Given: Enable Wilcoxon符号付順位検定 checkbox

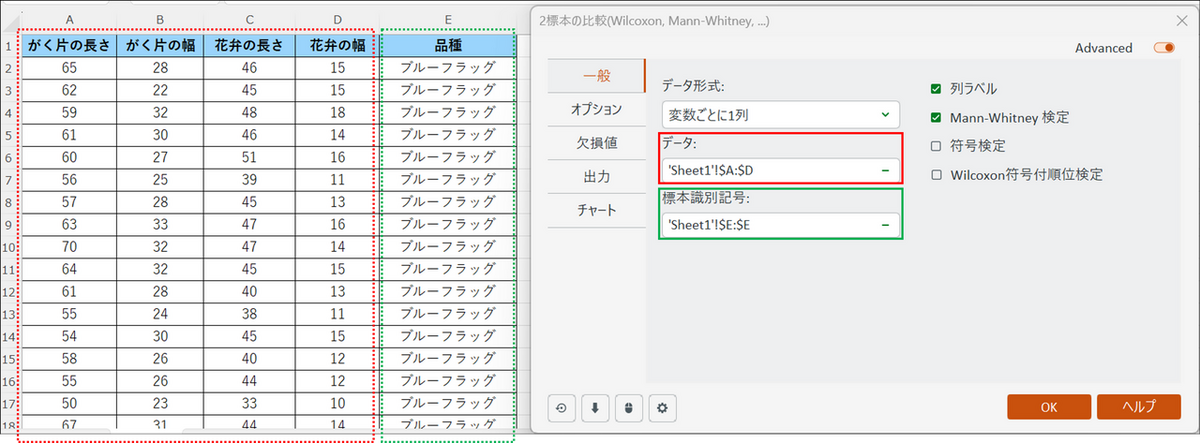Looking at the screenshot, I should point(936,174).
